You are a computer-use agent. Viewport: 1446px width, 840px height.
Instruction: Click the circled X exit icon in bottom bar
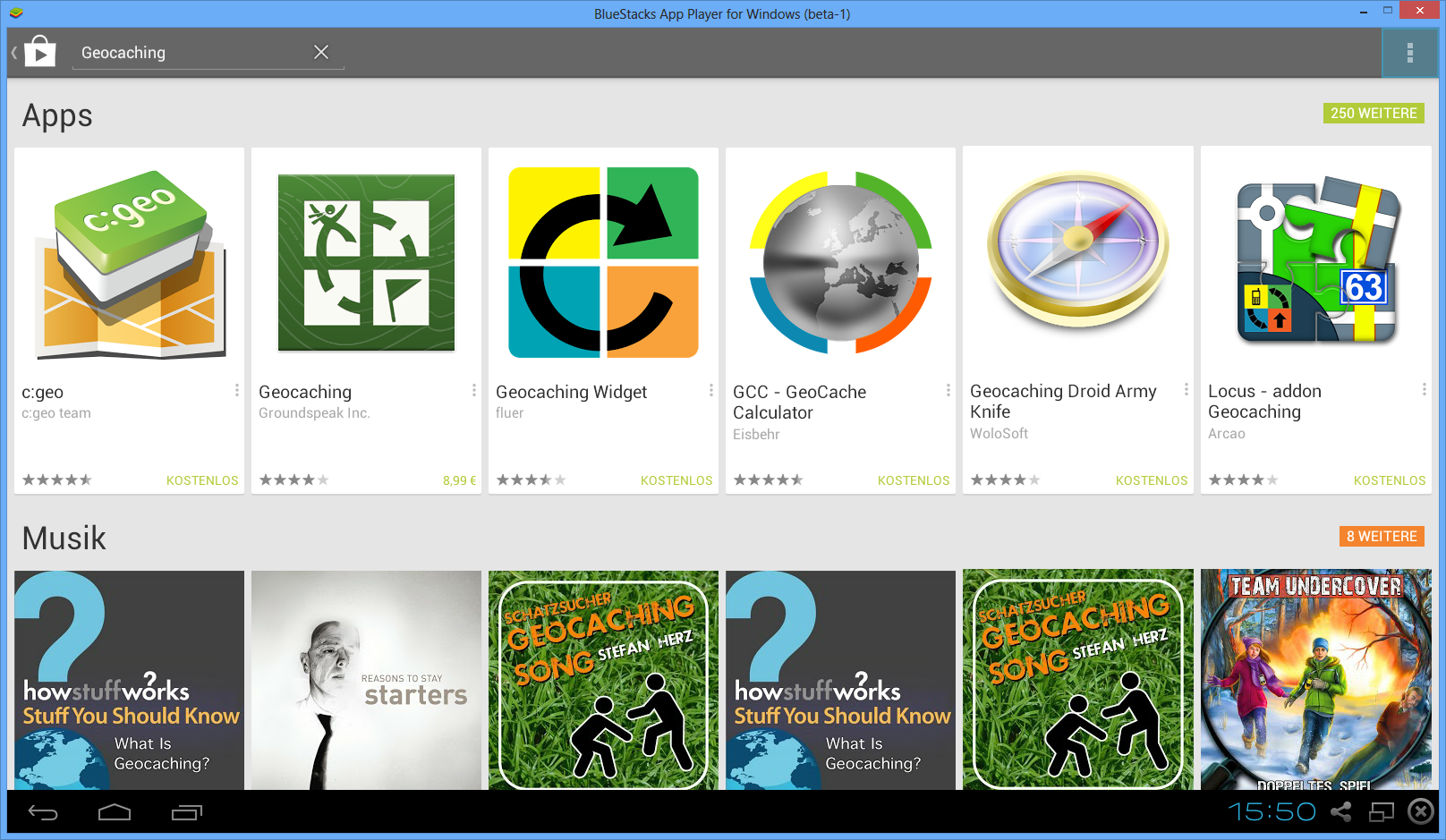point(1420,811)
